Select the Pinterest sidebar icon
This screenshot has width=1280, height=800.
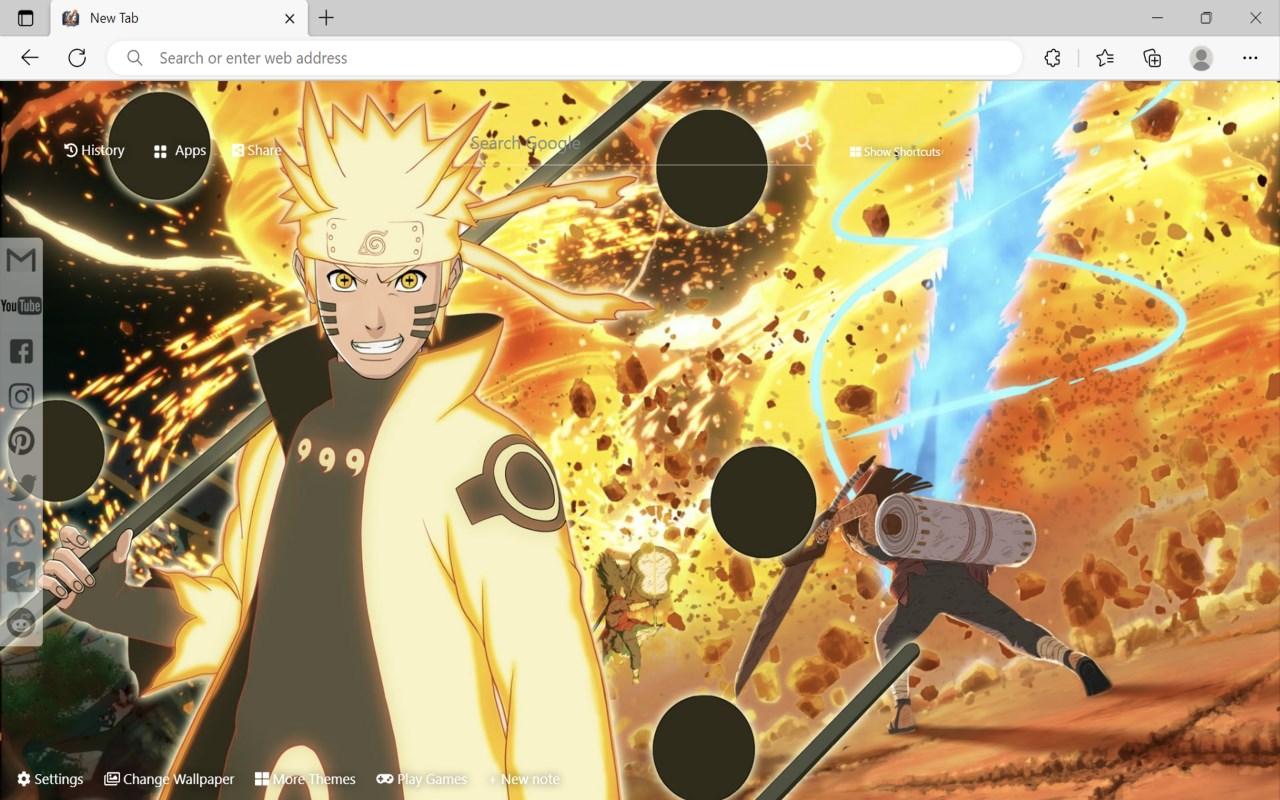21,440
